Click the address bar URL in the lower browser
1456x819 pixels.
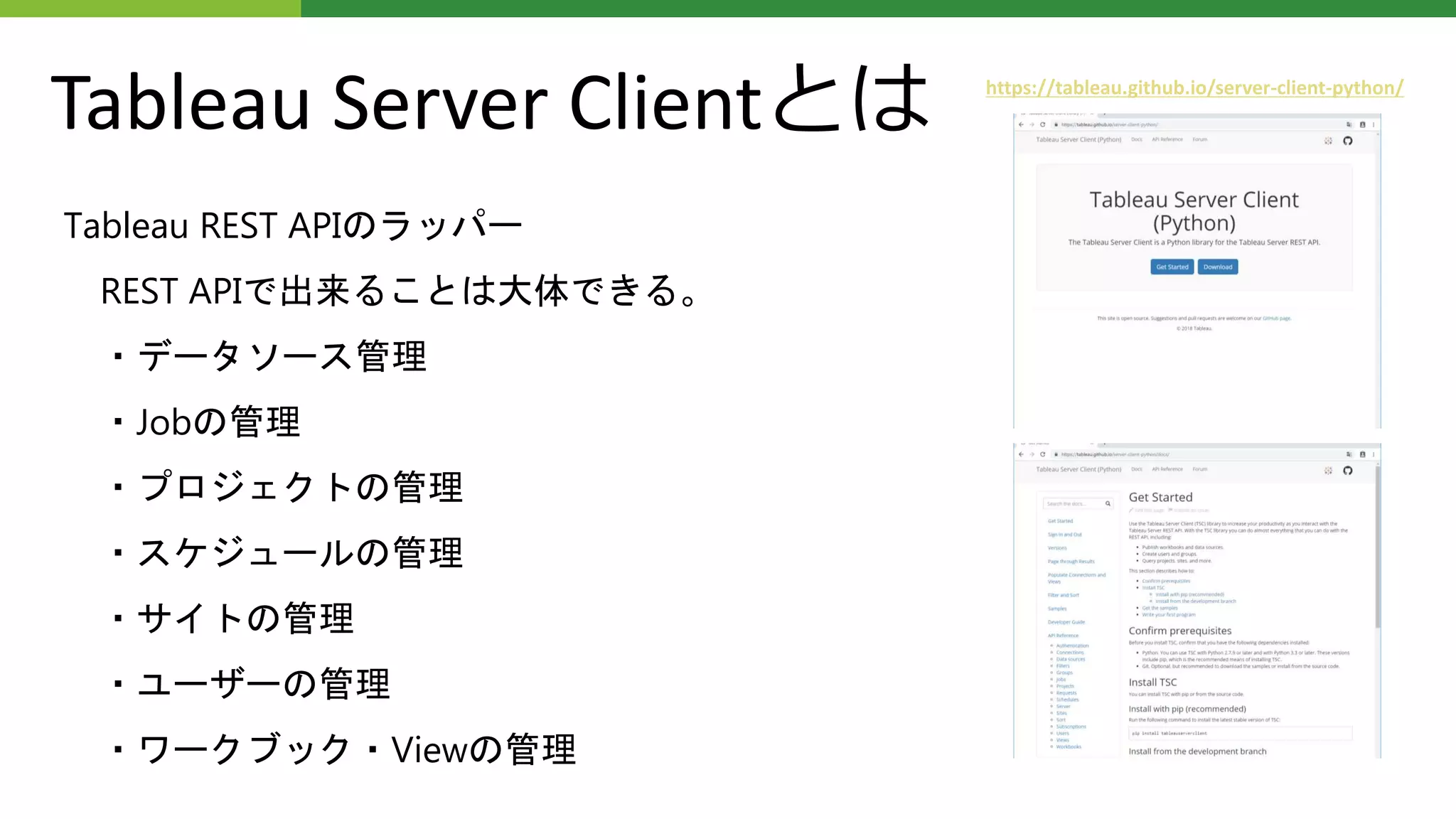point(1115,454)
